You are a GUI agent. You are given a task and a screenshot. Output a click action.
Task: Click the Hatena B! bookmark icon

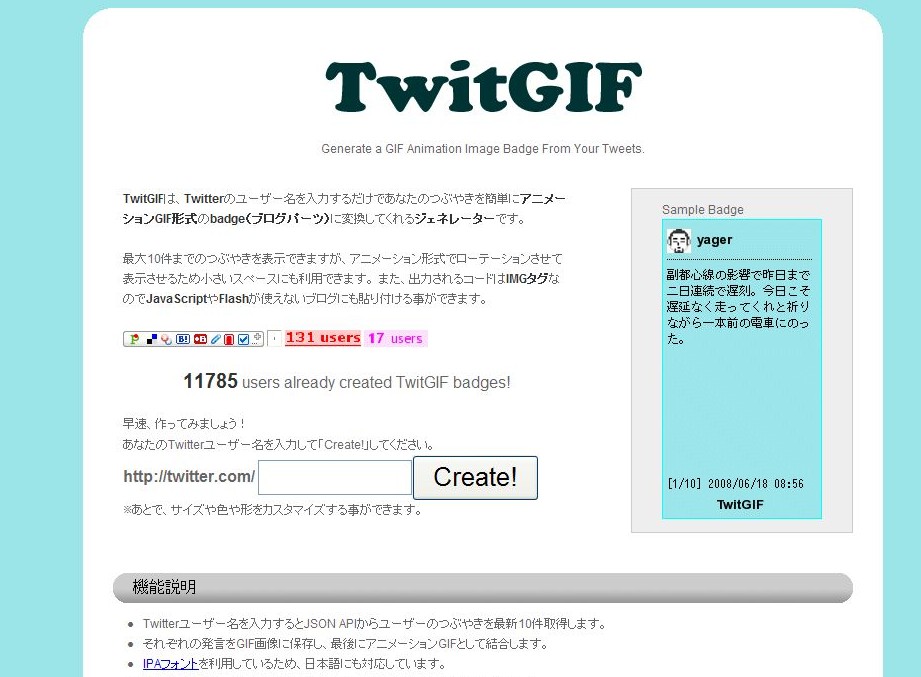coord(183,339)
